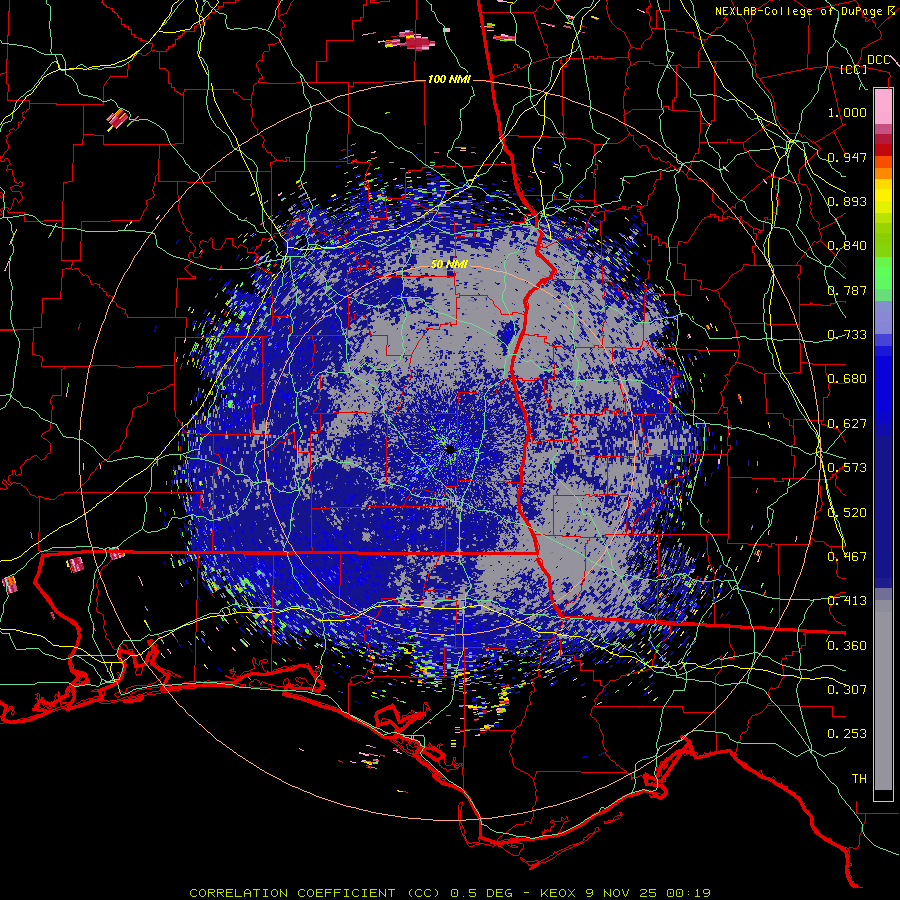Image resolution: width=900 pixels, height=900 pixels.
Task: Click the [CC] units label
Action: pyautogui.click(x=854, y=69)
